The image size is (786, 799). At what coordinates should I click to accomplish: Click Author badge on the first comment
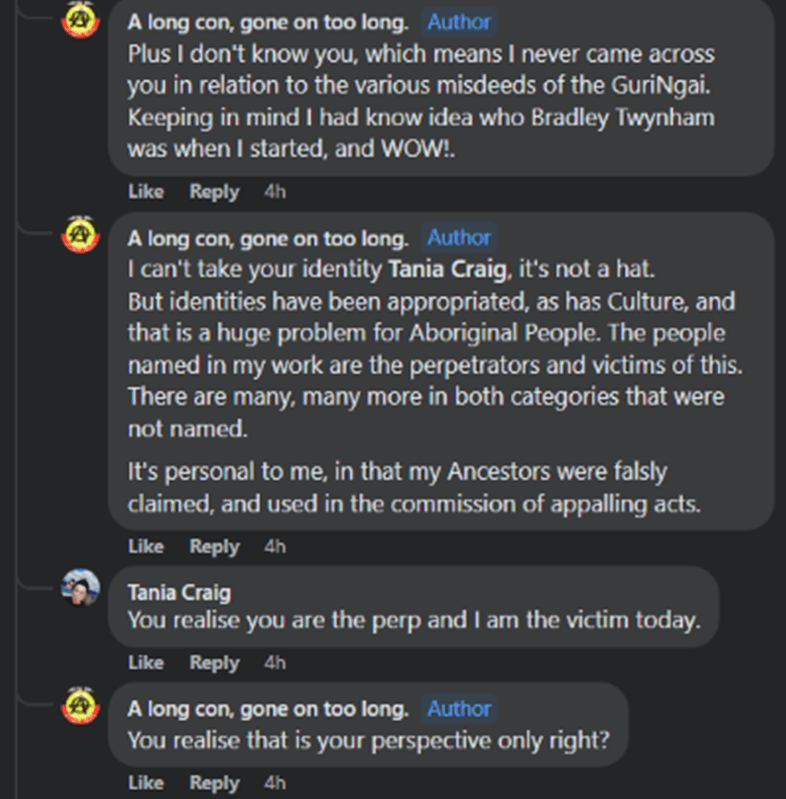click(459, 22)
